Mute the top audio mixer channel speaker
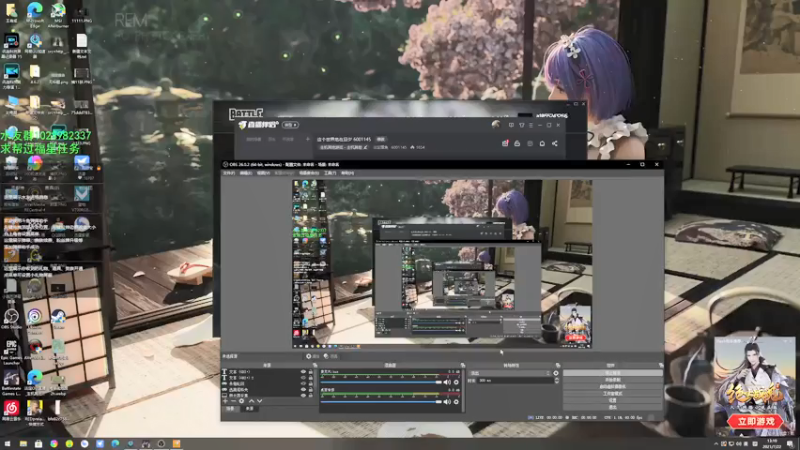 click(x=447, y=382)
